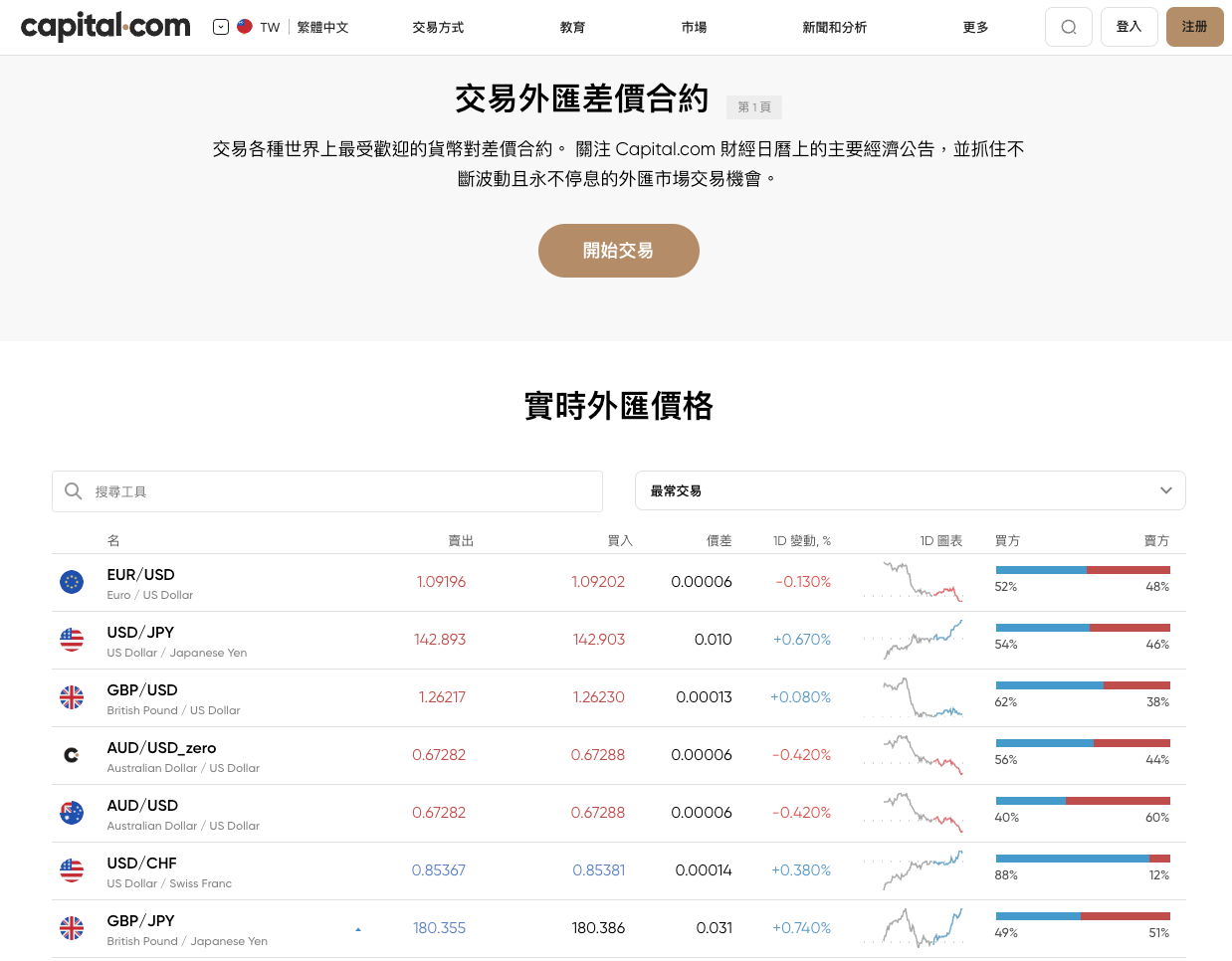1232x961 pixels.
Task: Open the USD/CHF 1D mini chart
Action: pos(914,870)
